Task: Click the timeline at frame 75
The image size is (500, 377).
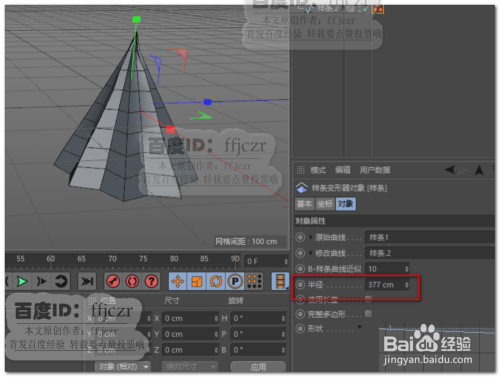Action: (x=143, y=259)
